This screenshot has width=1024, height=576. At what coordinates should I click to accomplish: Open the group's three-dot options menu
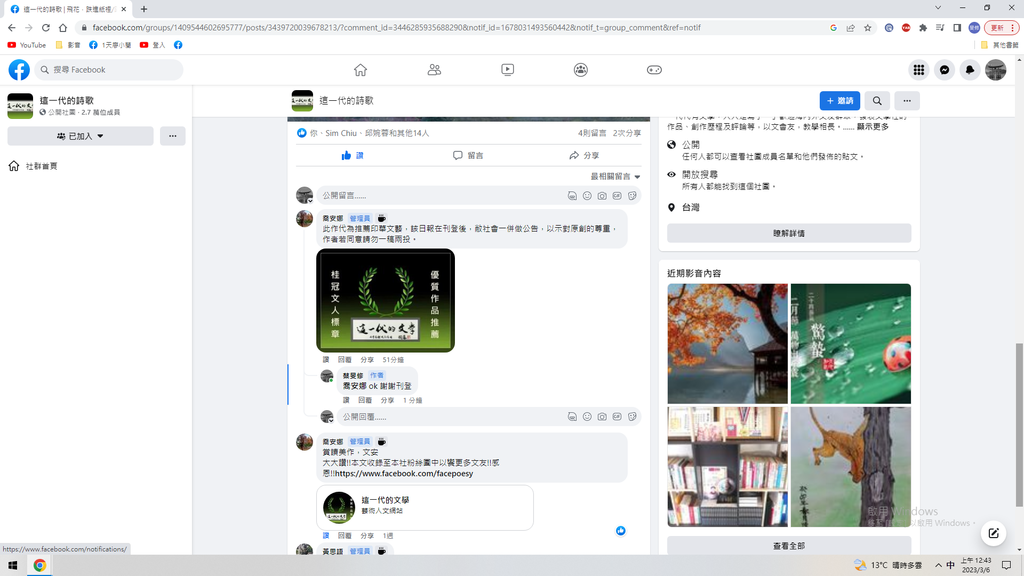(x=907, y=101)
